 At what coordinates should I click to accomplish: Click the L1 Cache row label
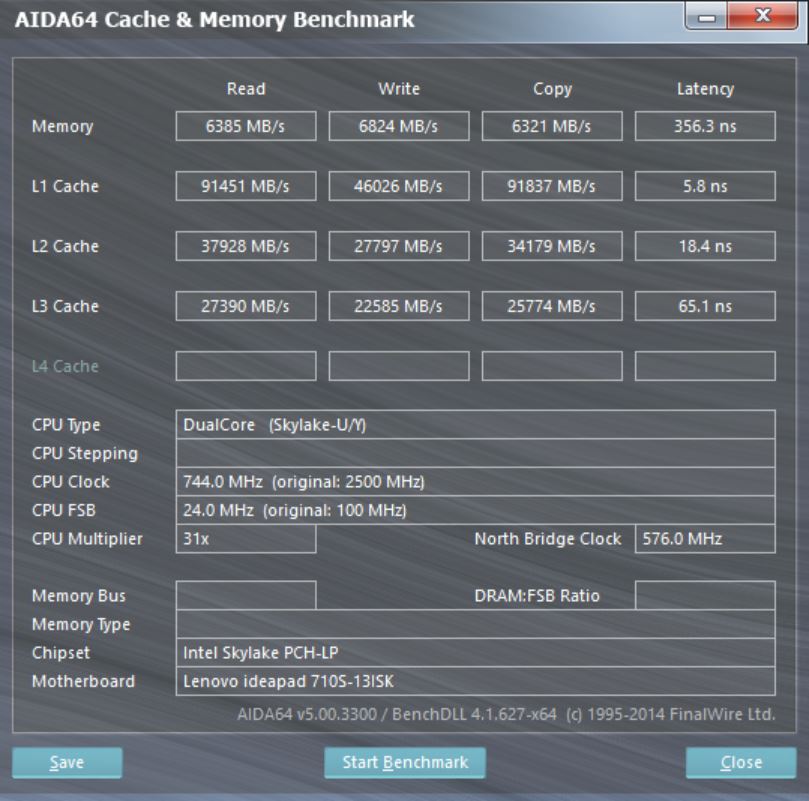click(x=65, y=186)
